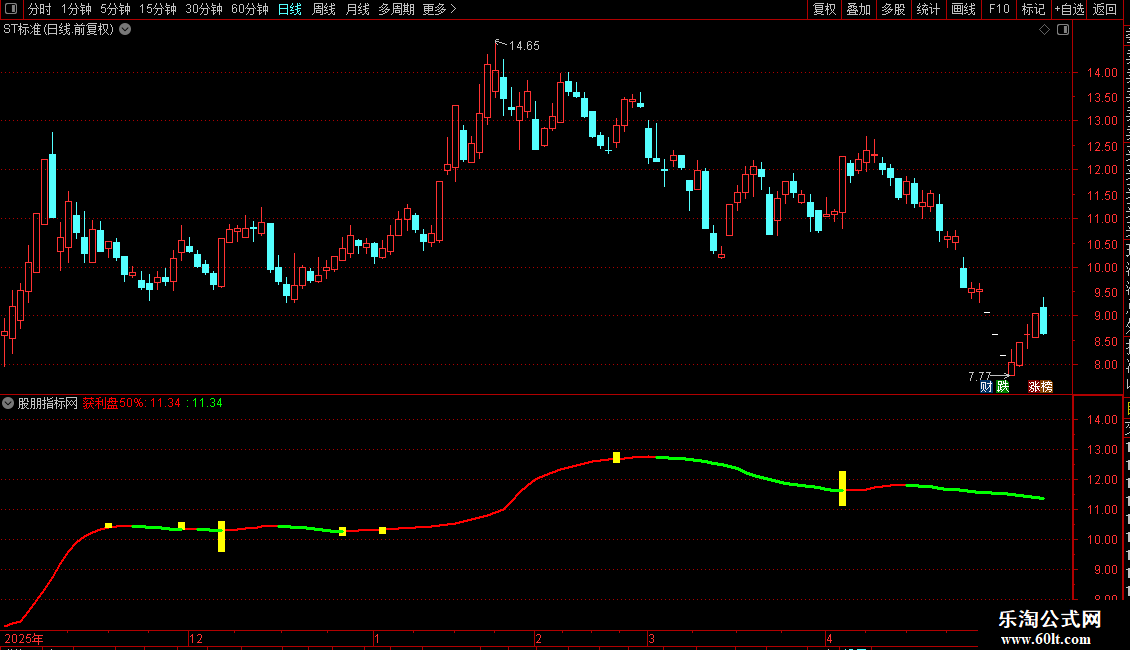Click the ST标准(日线.前复权) chart title

[58, 30]
